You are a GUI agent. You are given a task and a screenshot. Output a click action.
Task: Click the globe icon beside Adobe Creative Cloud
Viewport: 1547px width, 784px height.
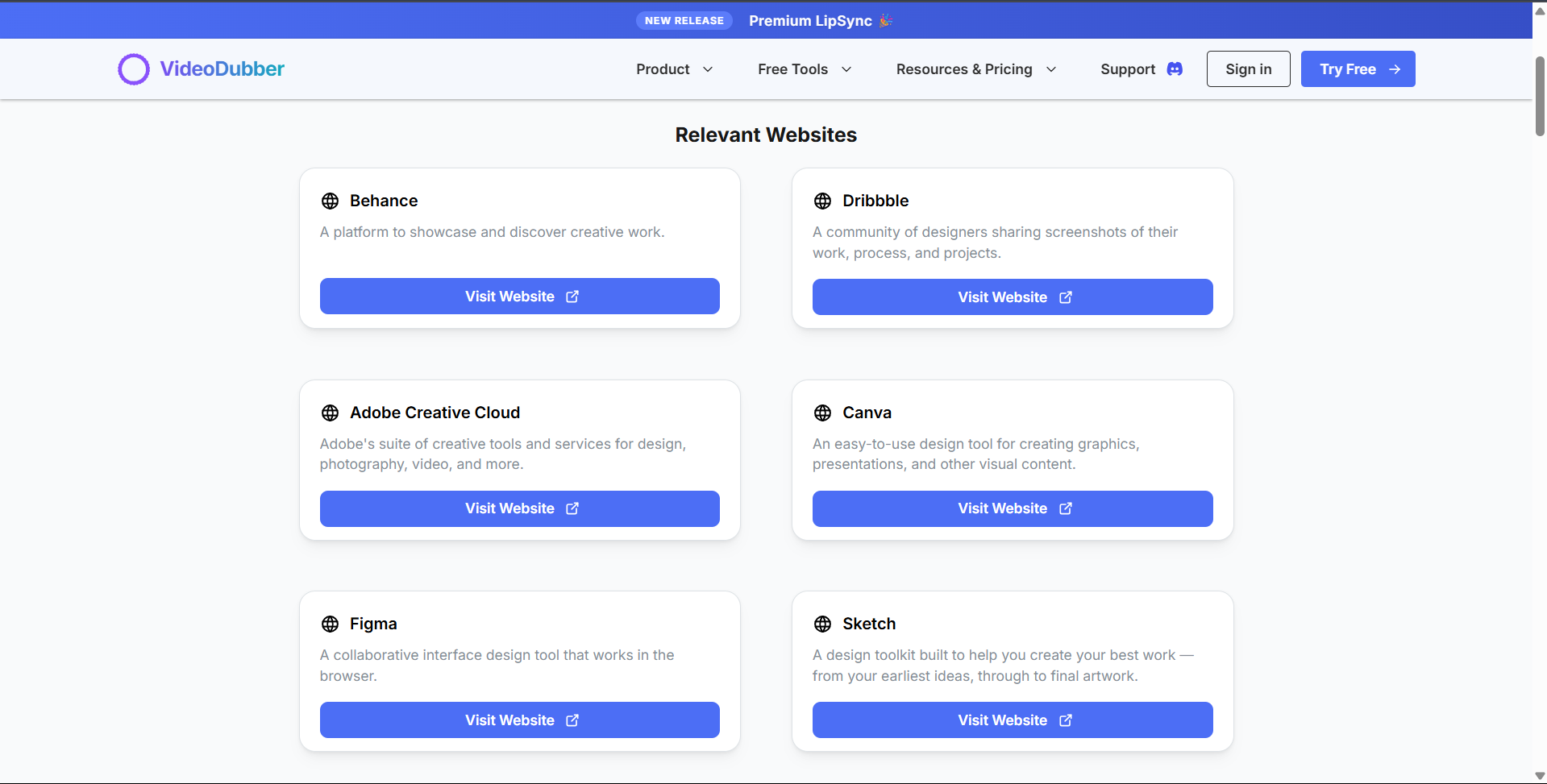coord(330,413)
